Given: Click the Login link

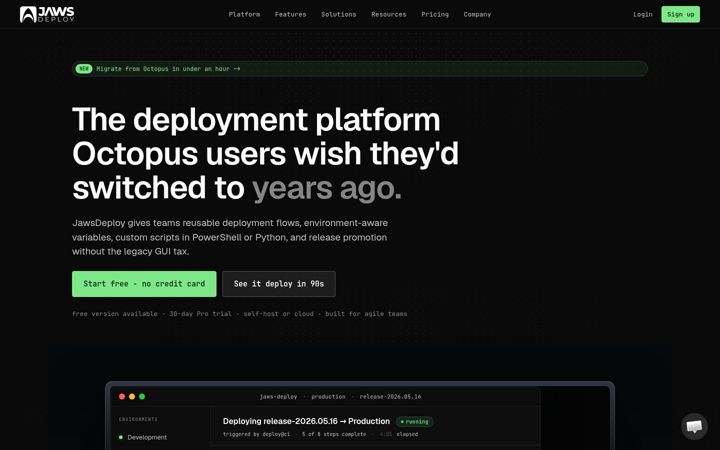Looking at the screenshot, I should point(642,14).
